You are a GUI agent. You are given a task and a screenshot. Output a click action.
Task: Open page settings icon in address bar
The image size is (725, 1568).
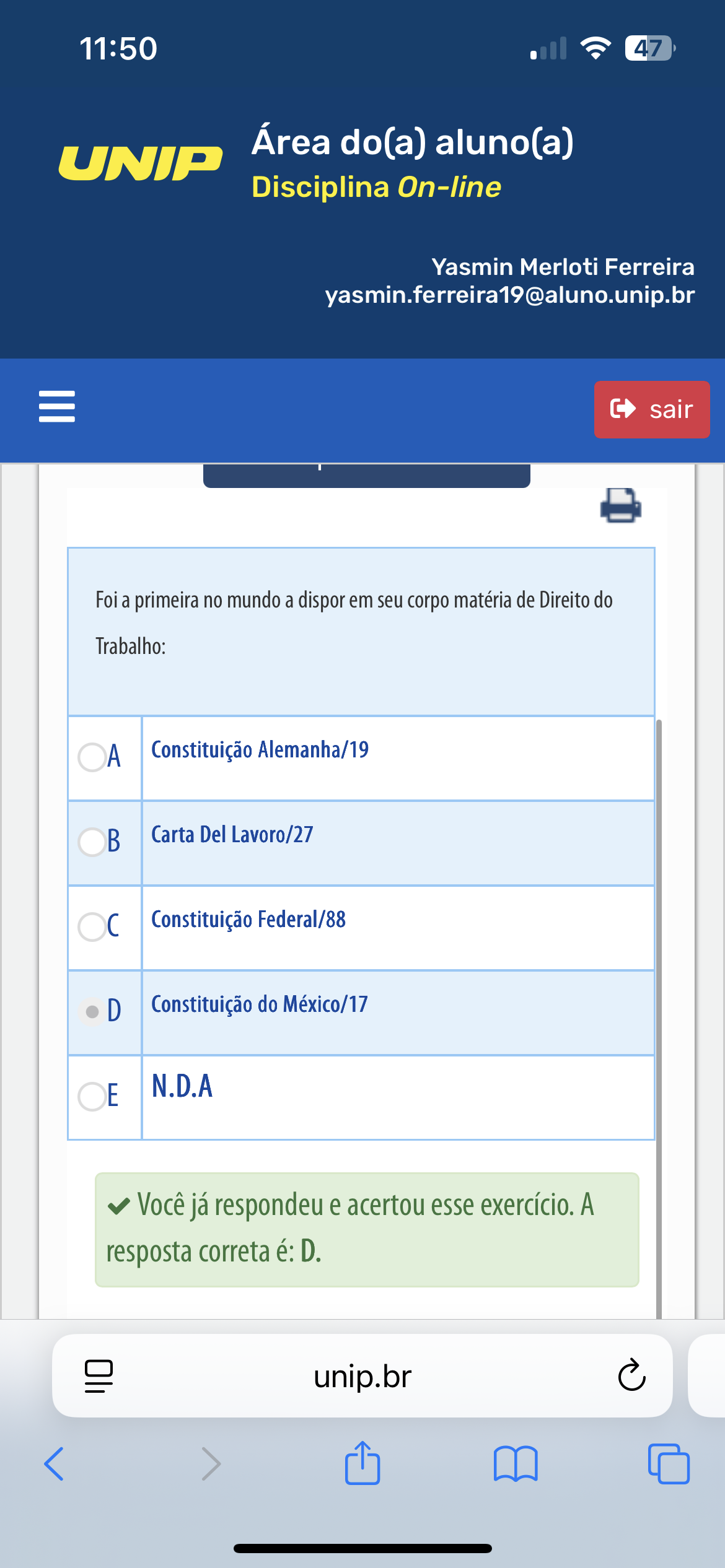click(99, 1376)
